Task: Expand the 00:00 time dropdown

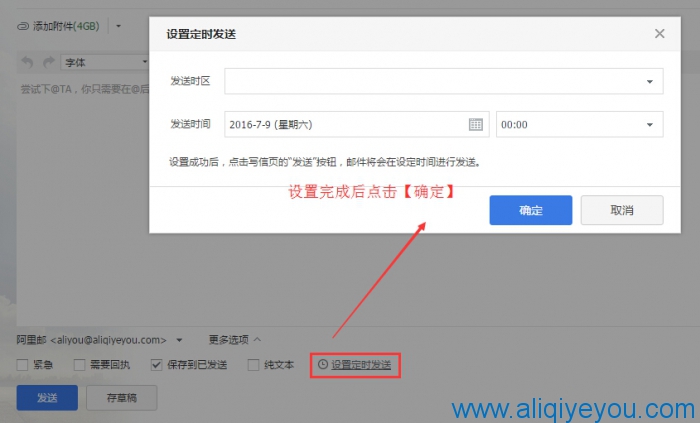Action: [579, 124]
